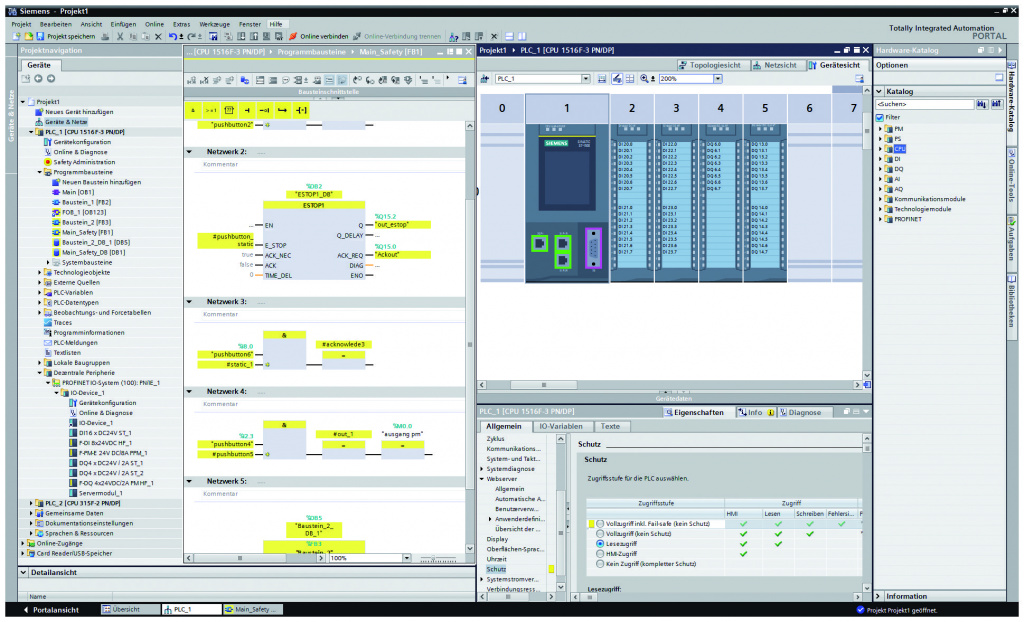
Task: Click the Suchen search field in Katalog
Action: [x=924, y=104]
